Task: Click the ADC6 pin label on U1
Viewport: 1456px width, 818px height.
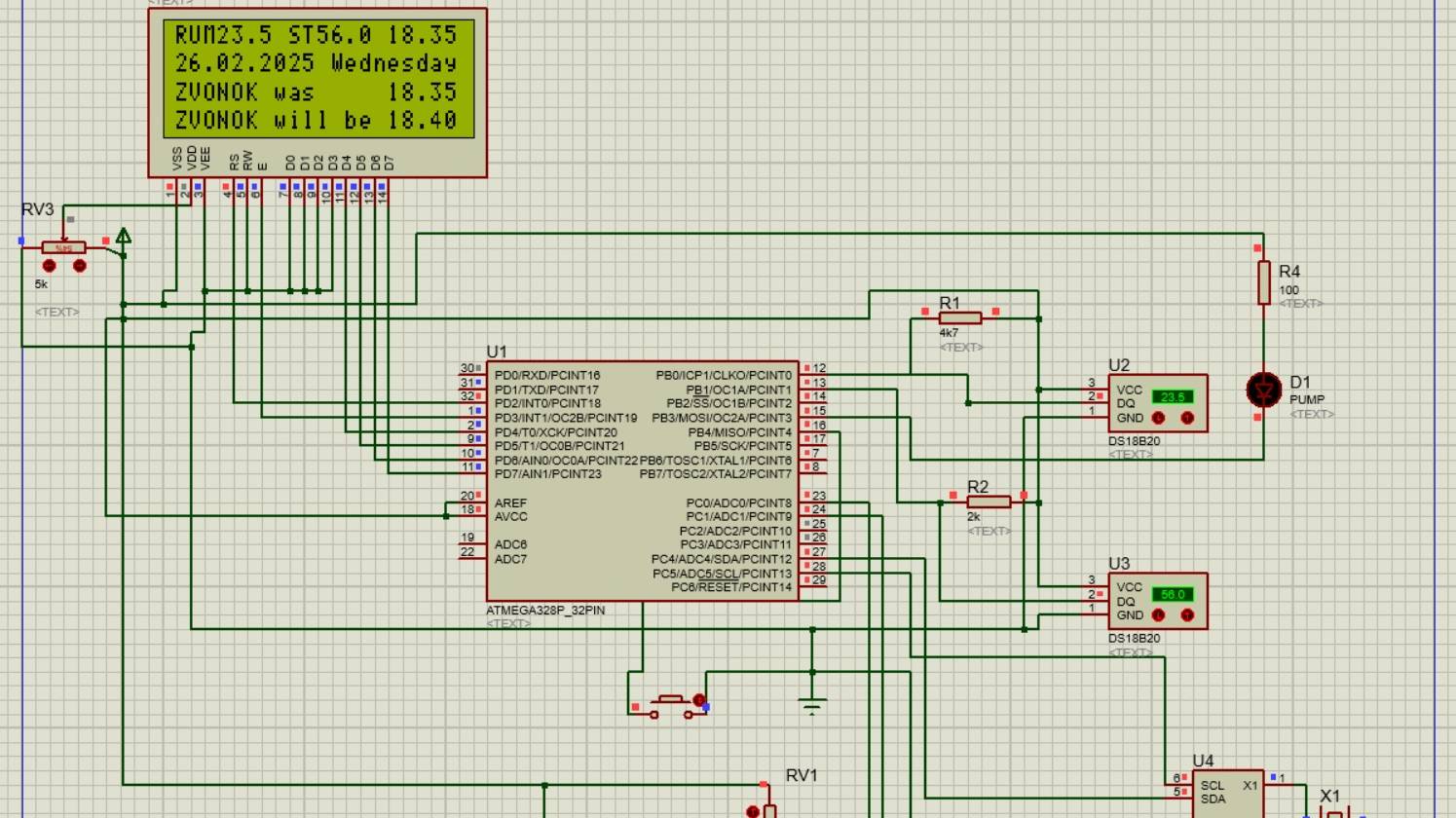Action: [510, 545]
